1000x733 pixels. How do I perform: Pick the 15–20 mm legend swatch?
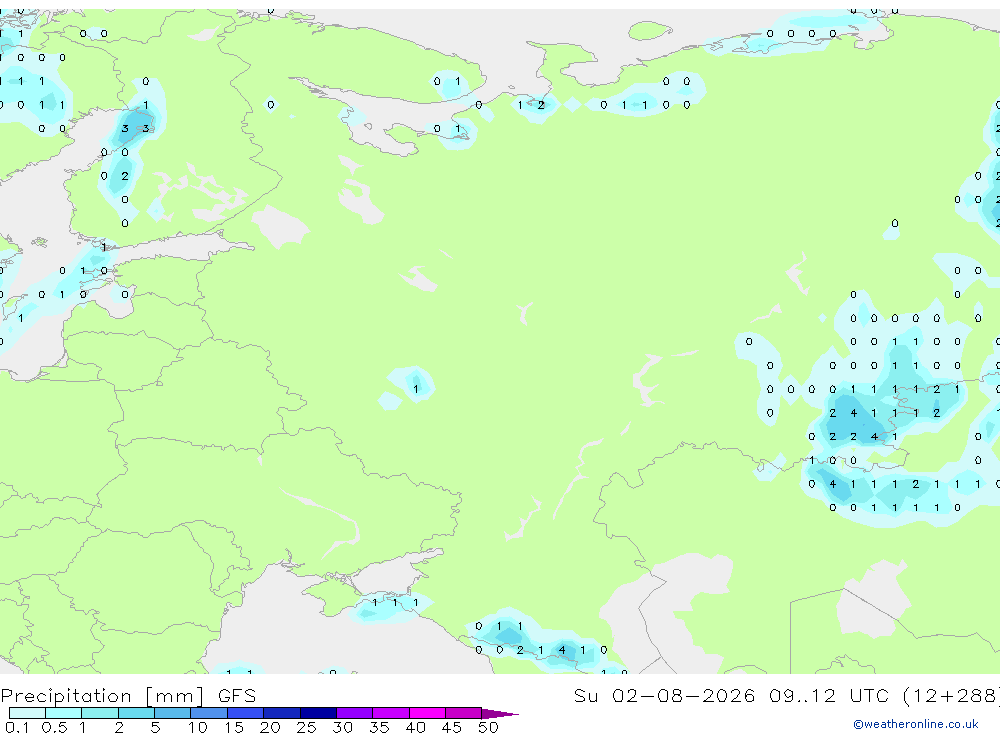(x=246, y=713)
